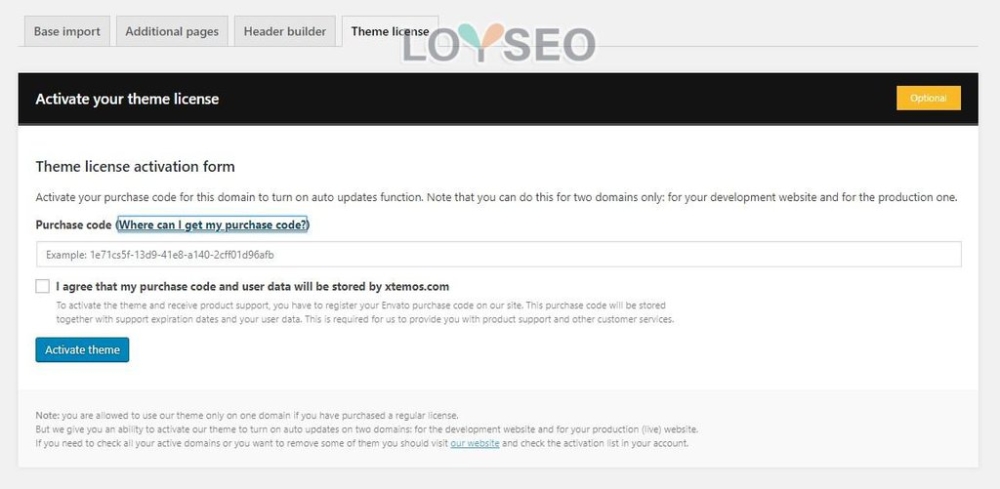Screen dimensions: 1000x489
Task: Focus the purchase code input field
Action: coord(498,254)
